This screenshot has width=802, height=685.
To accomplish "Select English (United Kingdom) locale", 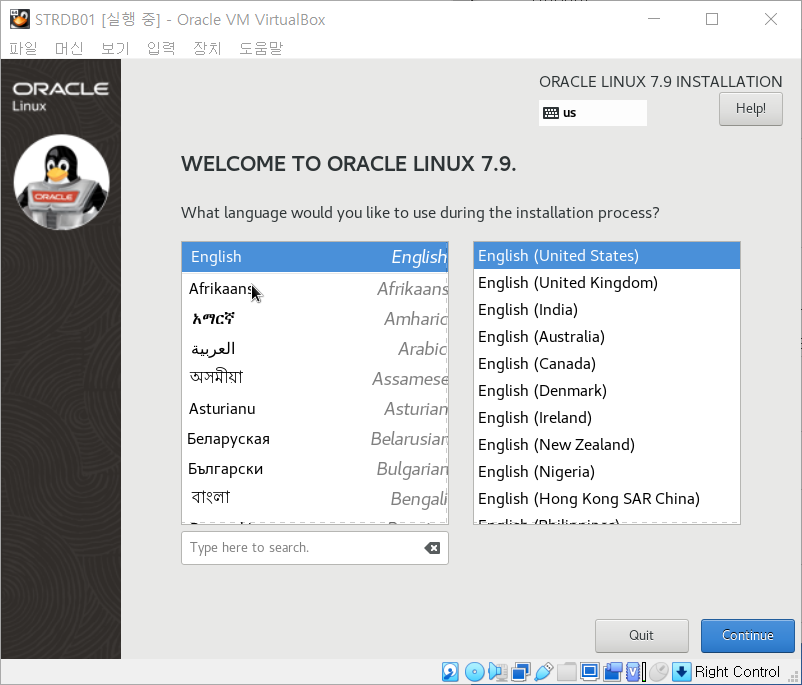I will pos(607,283).
